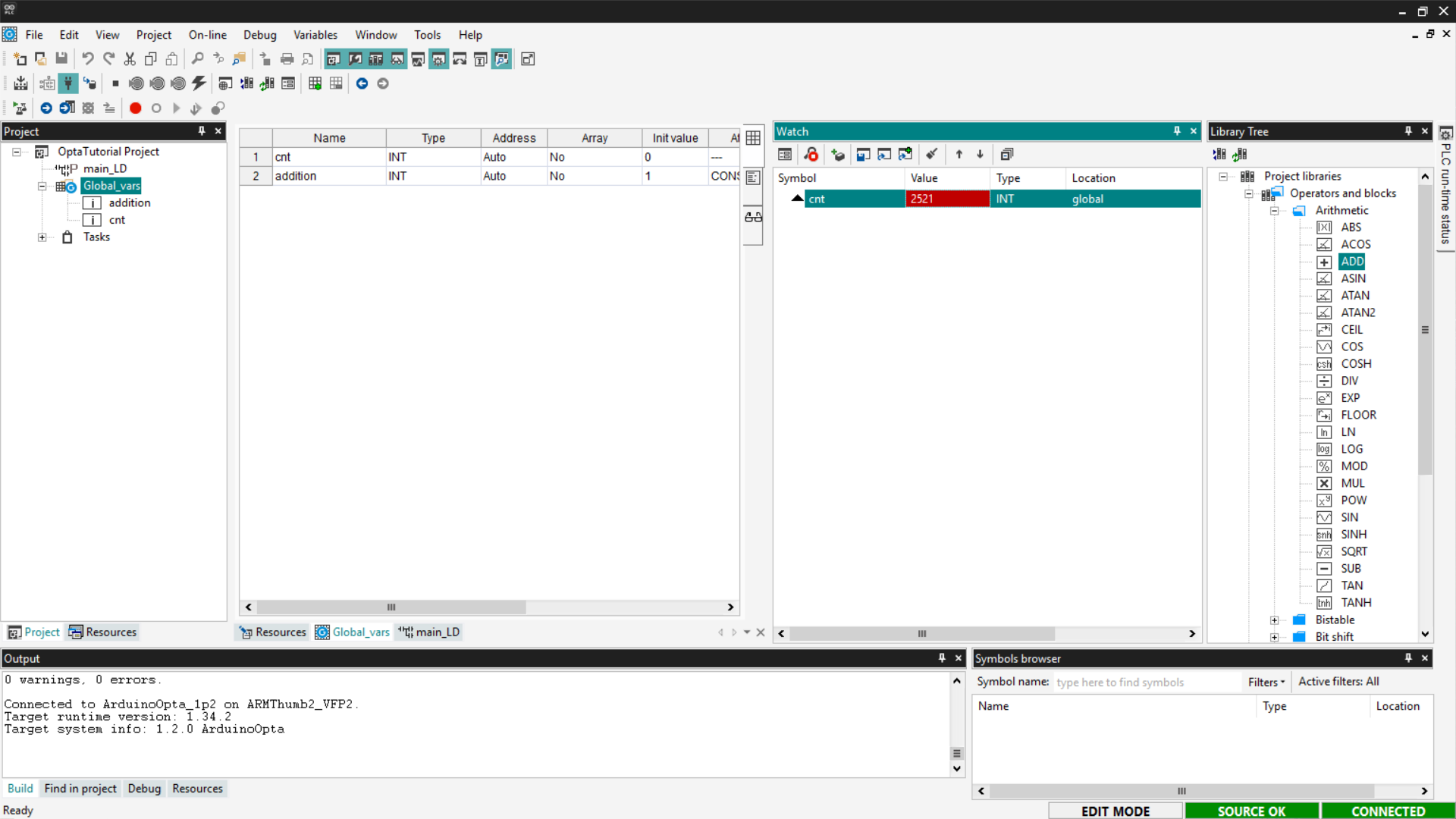Image resolution: width=1456 pixels, height=819 pixels.
Task: Open the Filters dropdown in Symbols browser
Action: [1266, 682]
